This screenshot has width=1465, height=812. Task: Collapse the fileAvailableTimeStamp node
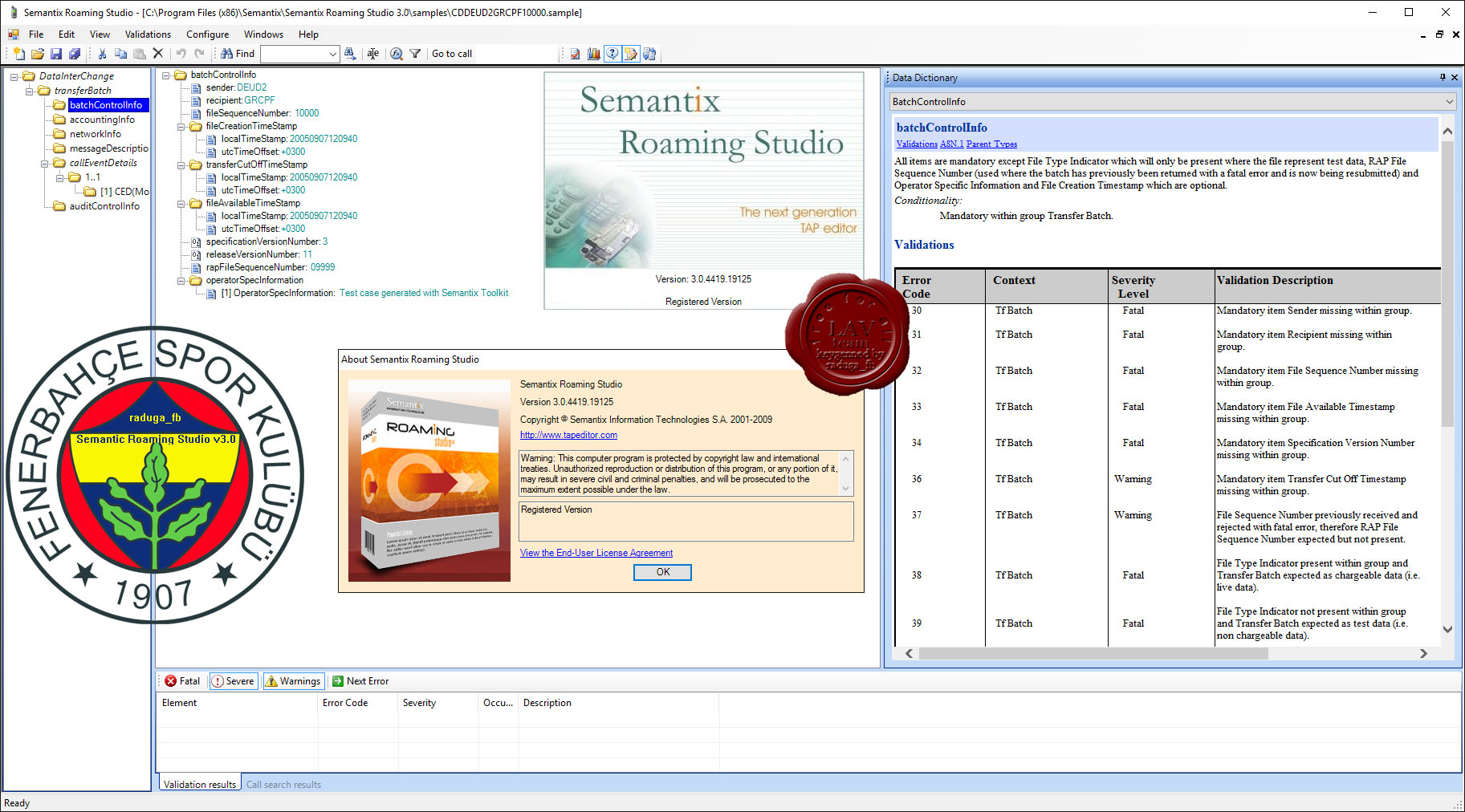tap(181, 203)
